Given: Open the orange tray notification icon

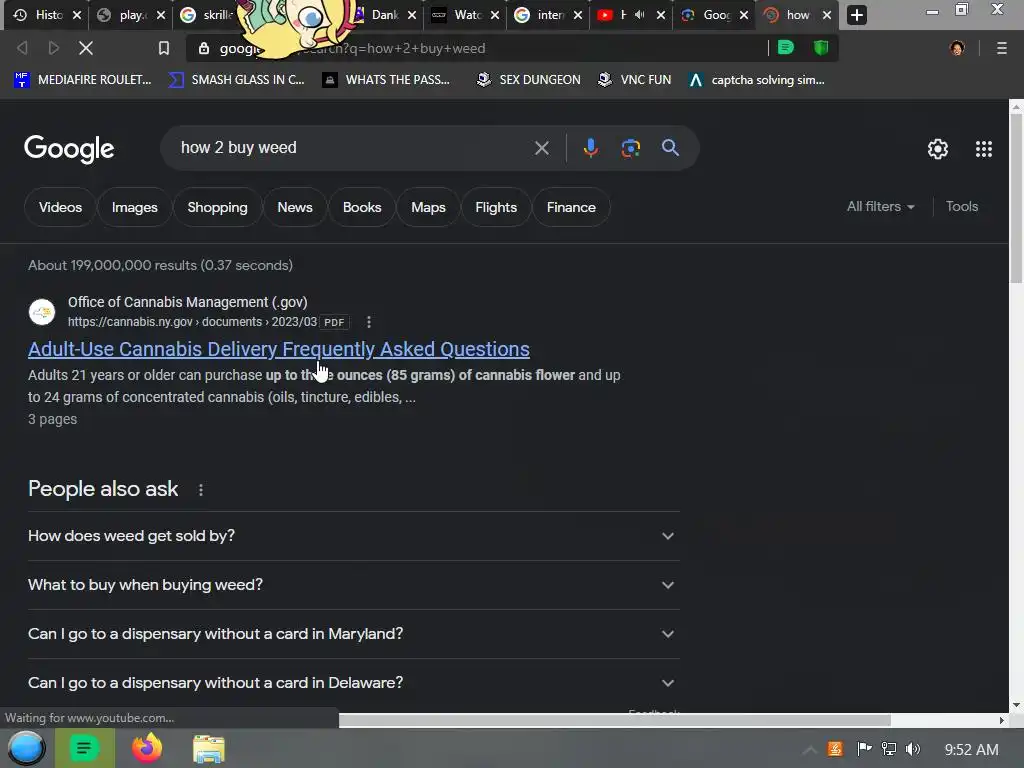Looking at the screenshot, I should [835, 749].
